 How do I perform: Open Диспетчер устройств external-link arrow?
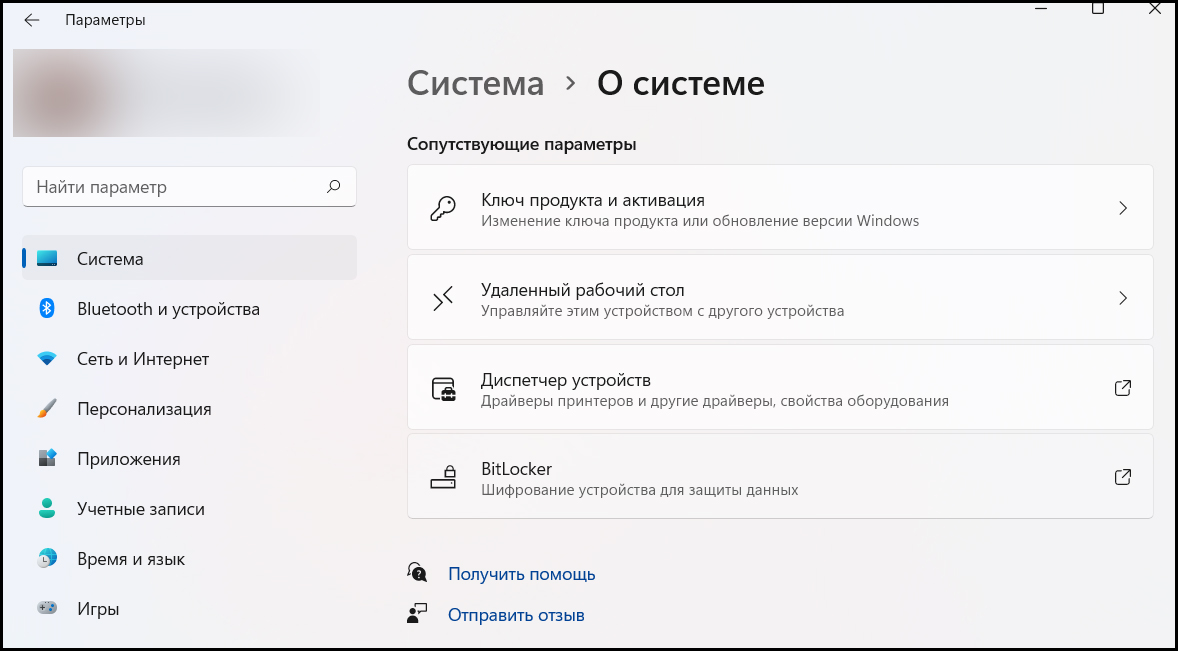[1122, 388]
